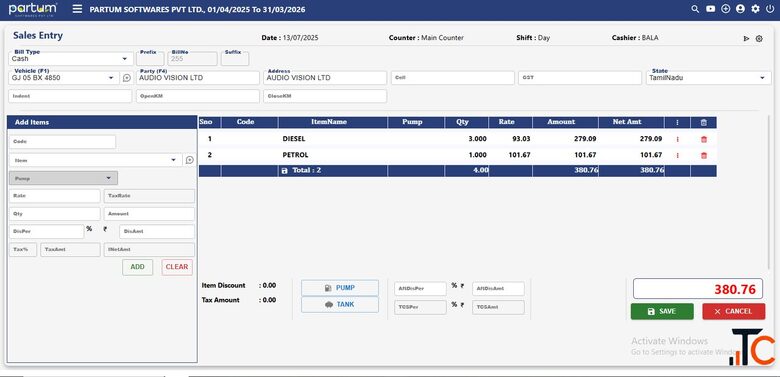Click the add icon next to Item dropdown
Image resolution: width=780 pixels, height=377 pixels.
tap(190, 160)
